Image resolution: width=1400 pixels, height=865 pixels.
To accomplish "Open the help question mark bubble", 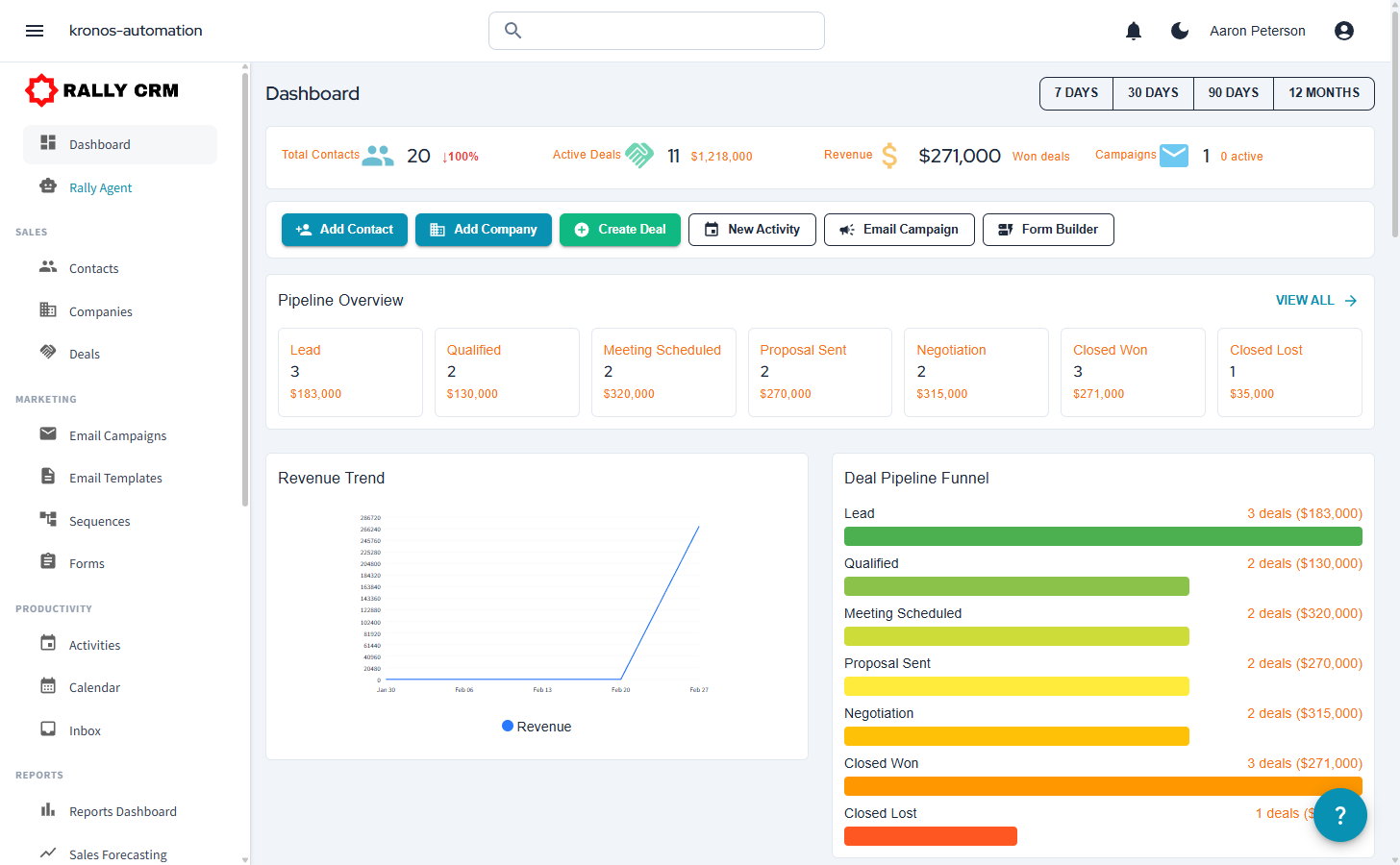I will pos(1339,814).
